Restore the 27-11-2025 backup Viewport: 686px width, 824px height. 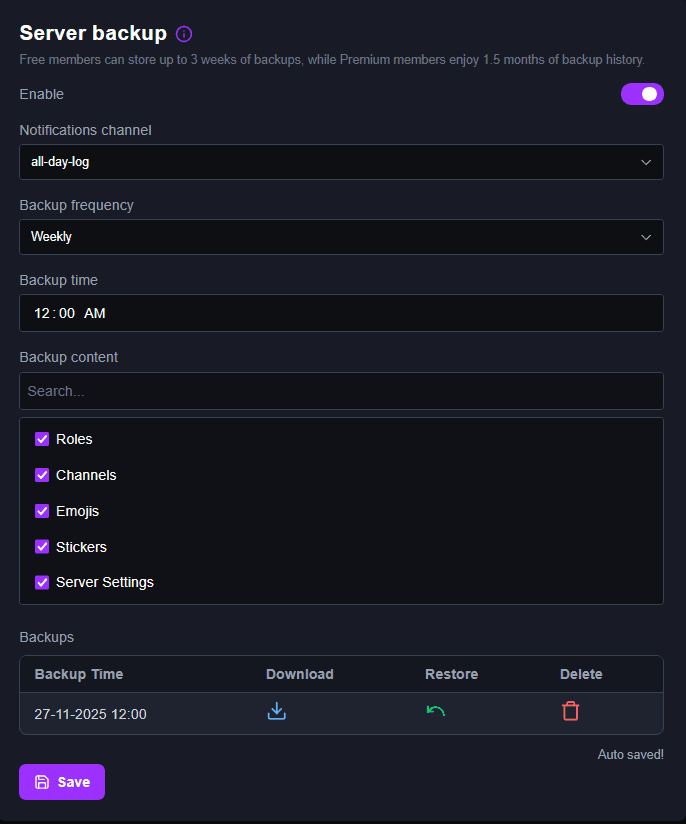tap(436, 710)
